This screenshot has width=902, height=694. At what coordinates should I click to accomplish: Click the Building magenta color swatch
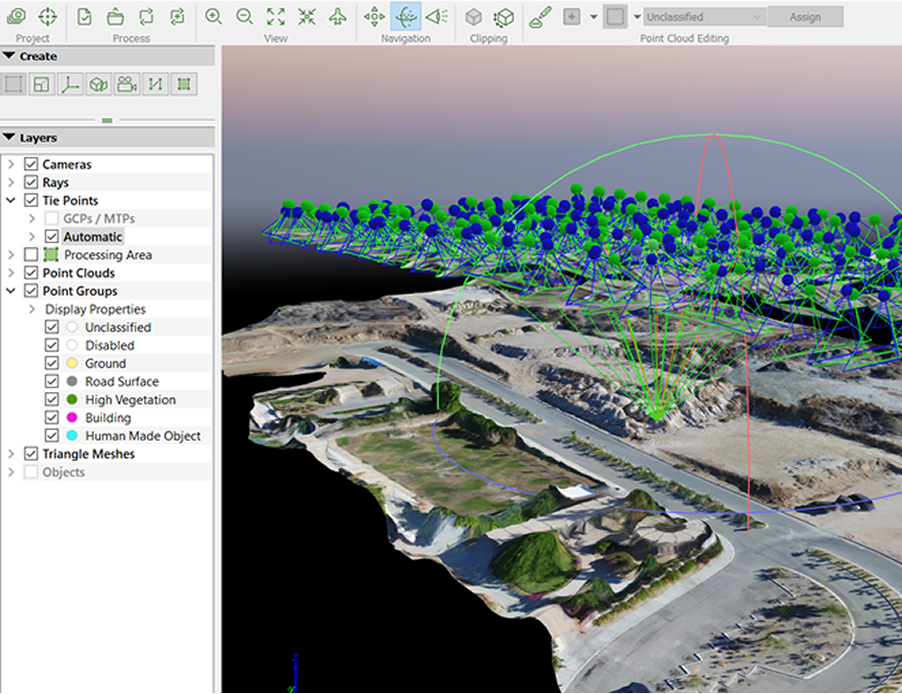(72, 417)
